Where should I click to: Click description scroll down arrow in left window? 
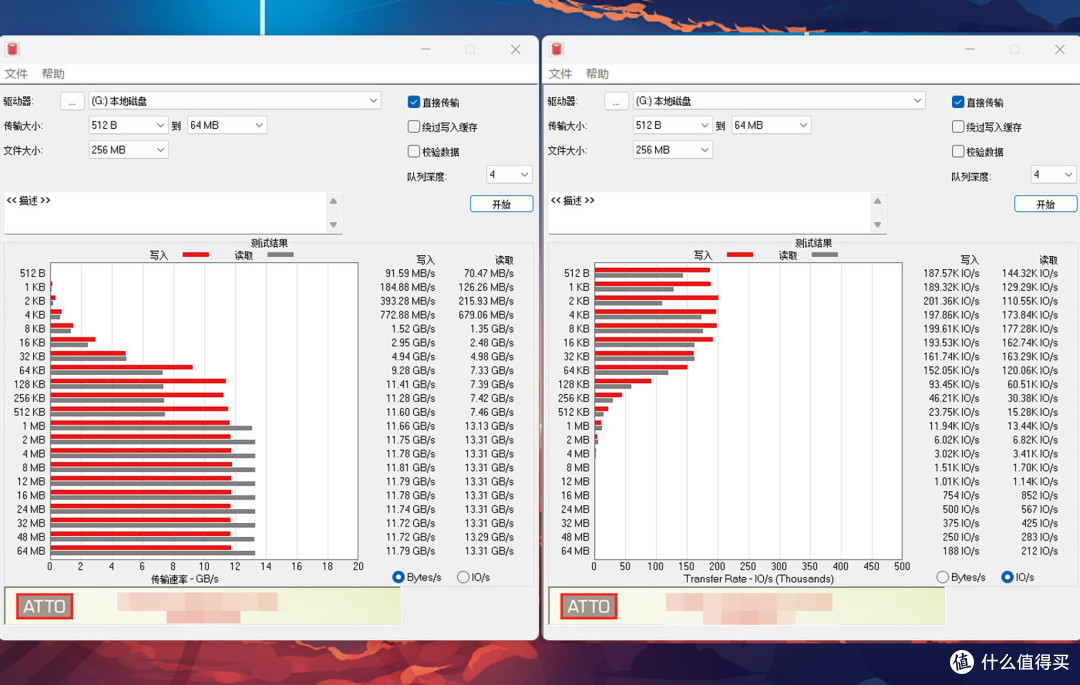coord(333,224)
